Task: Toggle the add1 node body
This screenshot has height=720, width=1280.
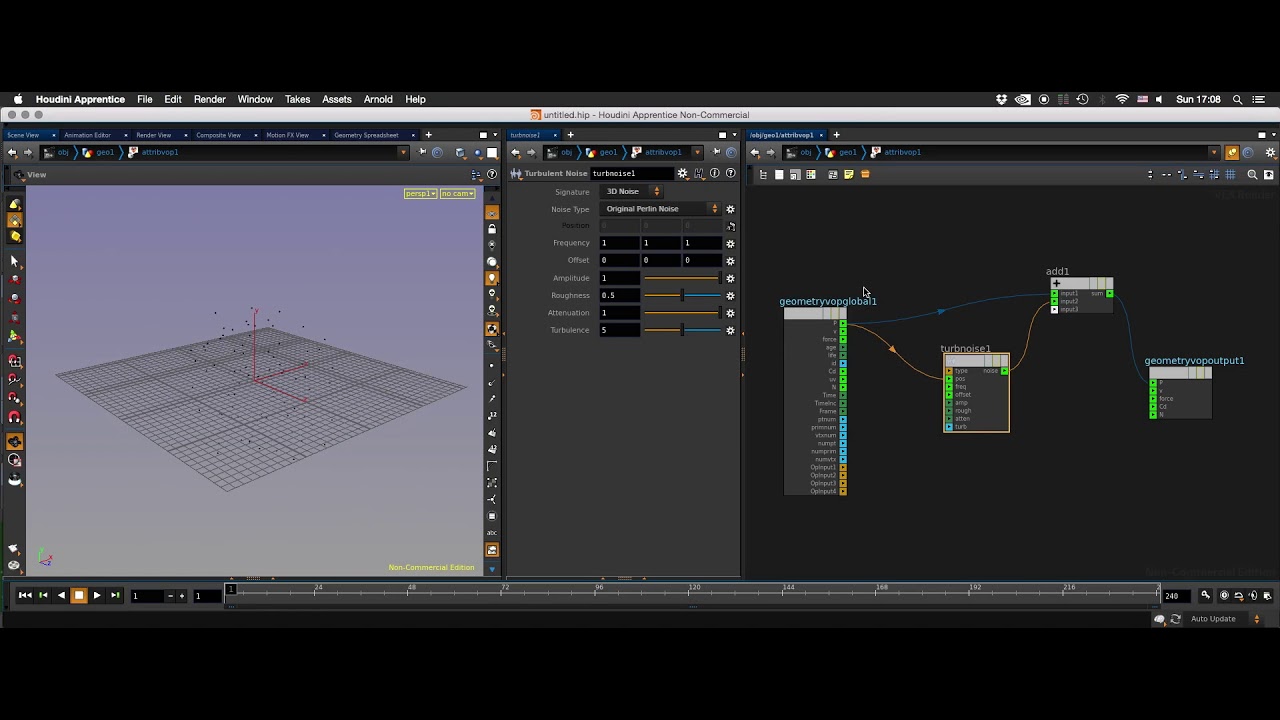Action: pos(1081,283)
